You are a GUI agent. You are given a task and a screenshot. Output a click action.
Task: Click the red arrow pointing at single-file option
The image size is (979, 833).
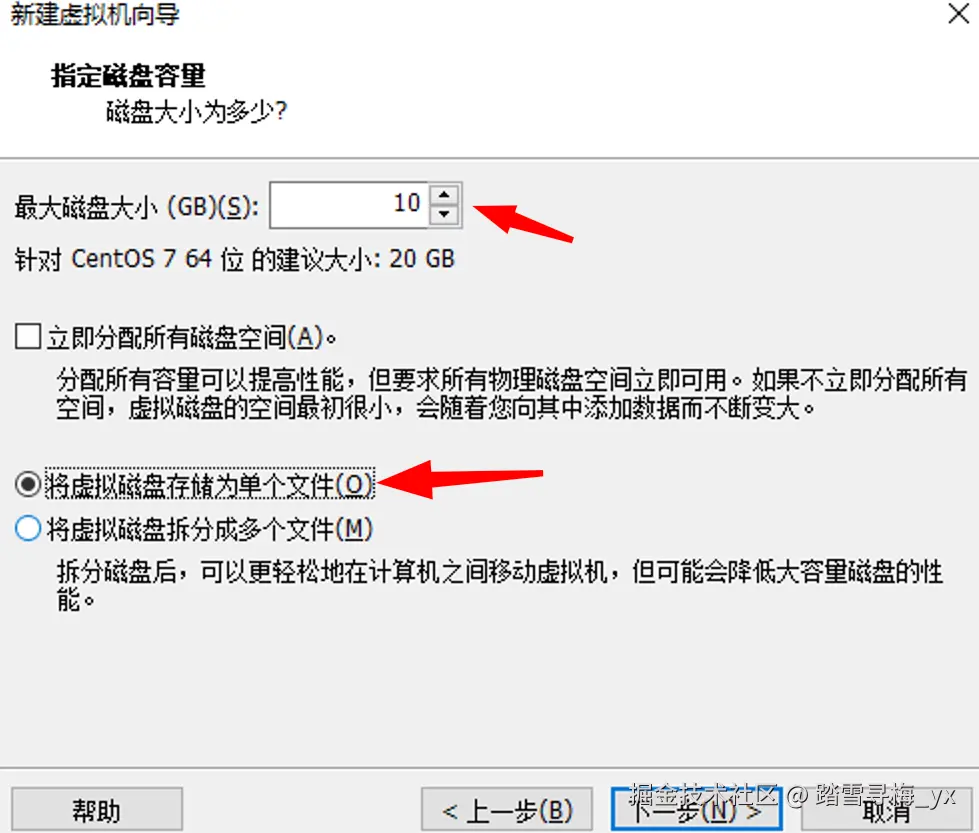click(461, 480)
